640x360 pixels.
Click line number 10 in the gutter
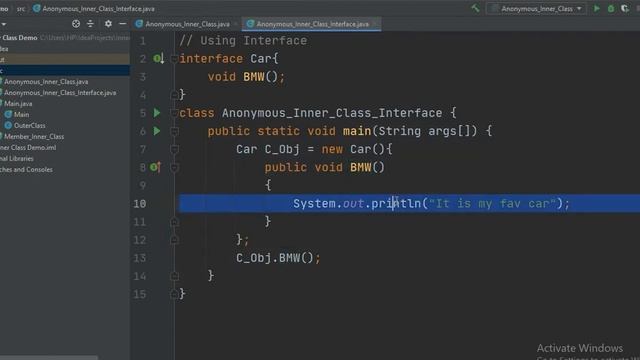[x=140, y=204]
